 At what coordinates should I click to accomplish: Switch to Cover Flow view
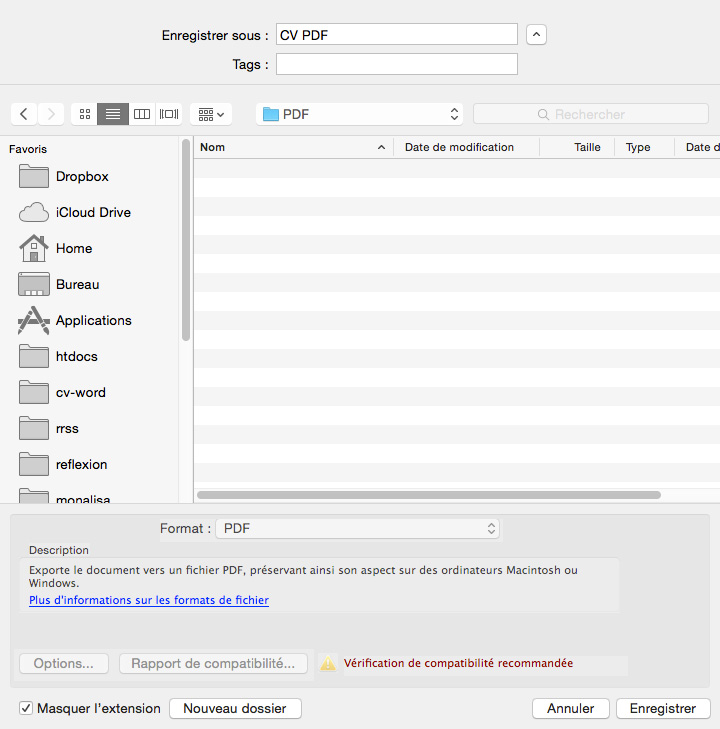(169, 114)
